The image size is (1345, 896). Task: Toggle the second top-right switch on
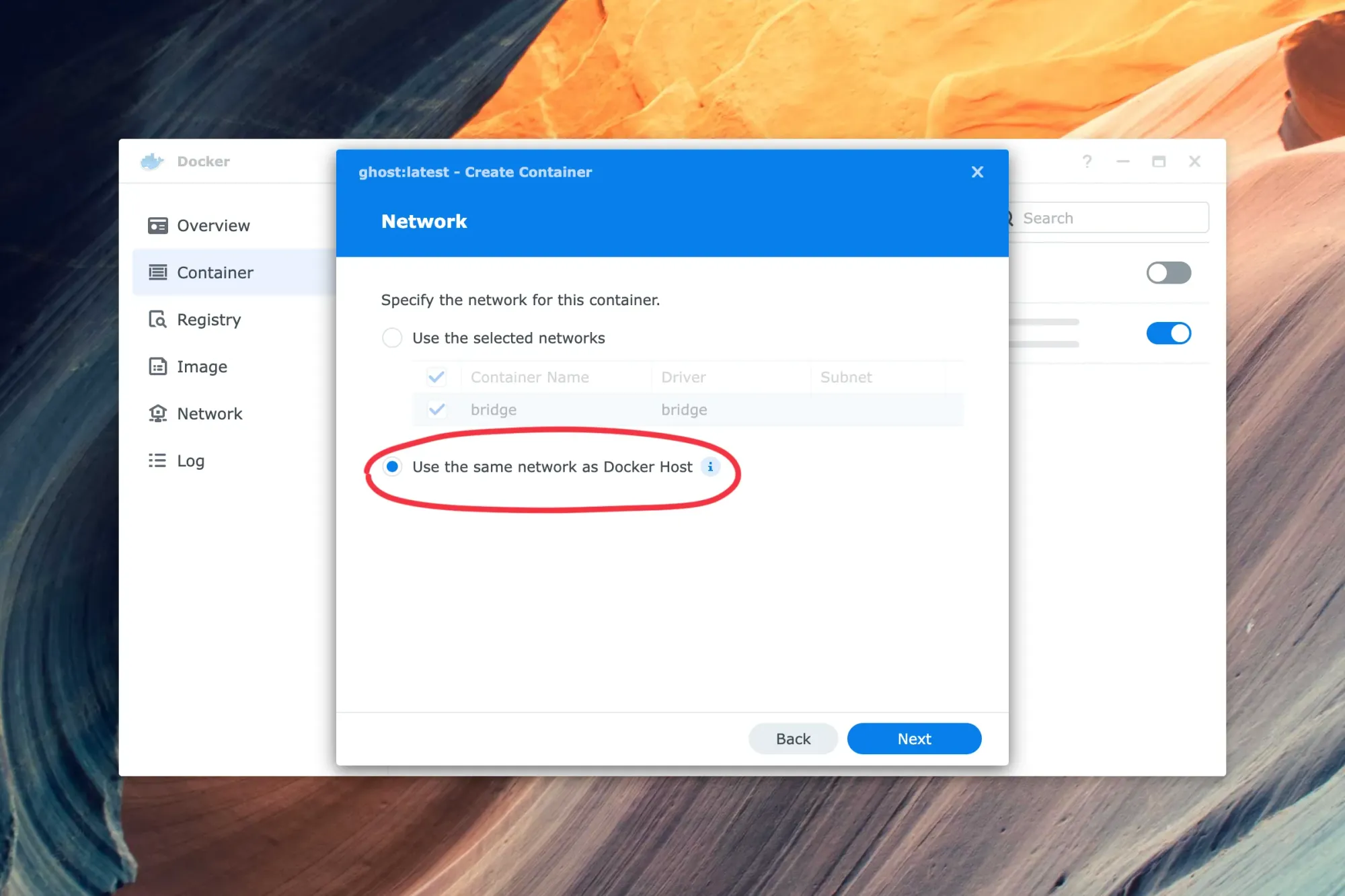tap(1169, 332)
